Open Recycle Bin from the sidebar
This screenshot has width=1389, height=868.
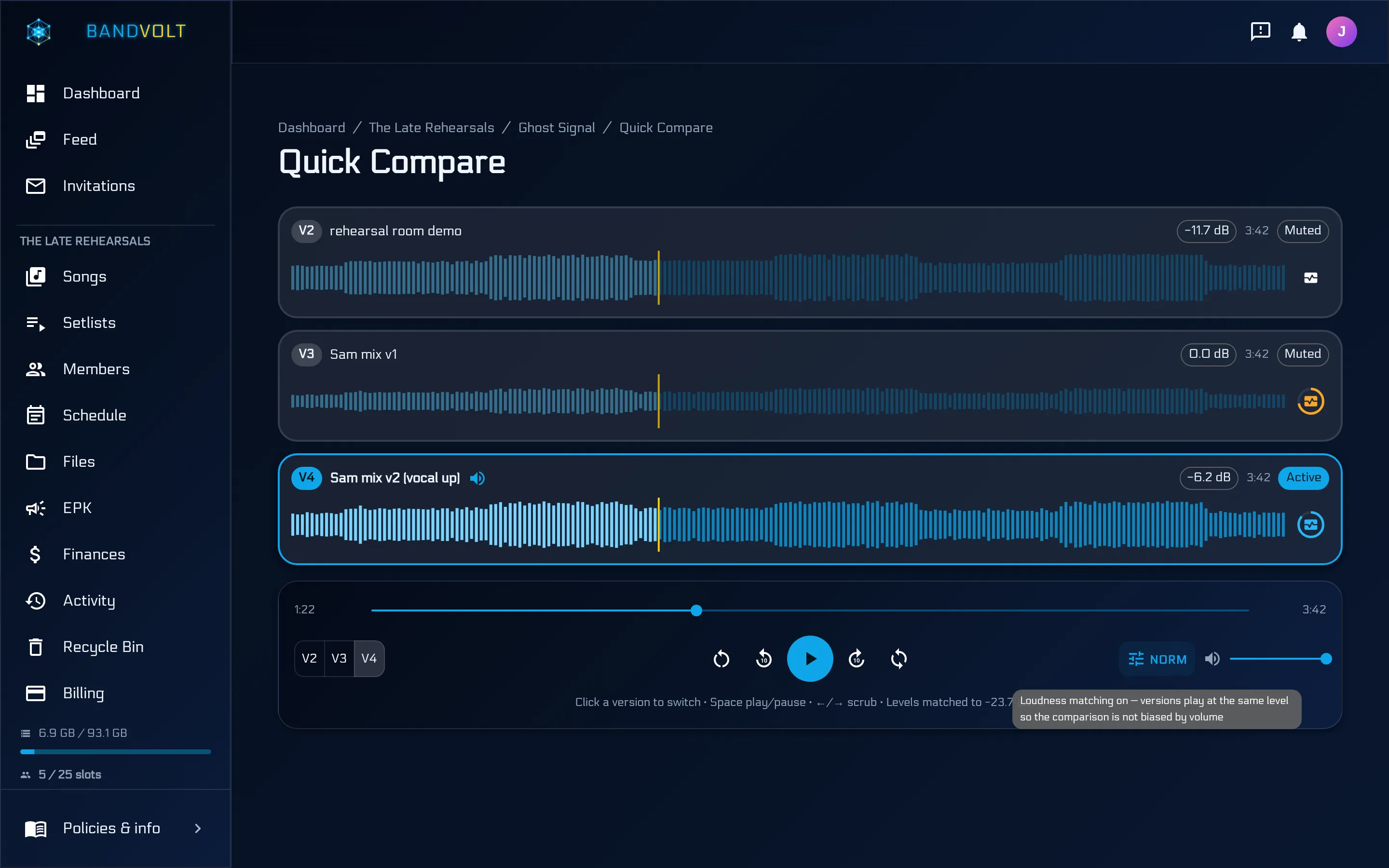[x=115, y=647]
